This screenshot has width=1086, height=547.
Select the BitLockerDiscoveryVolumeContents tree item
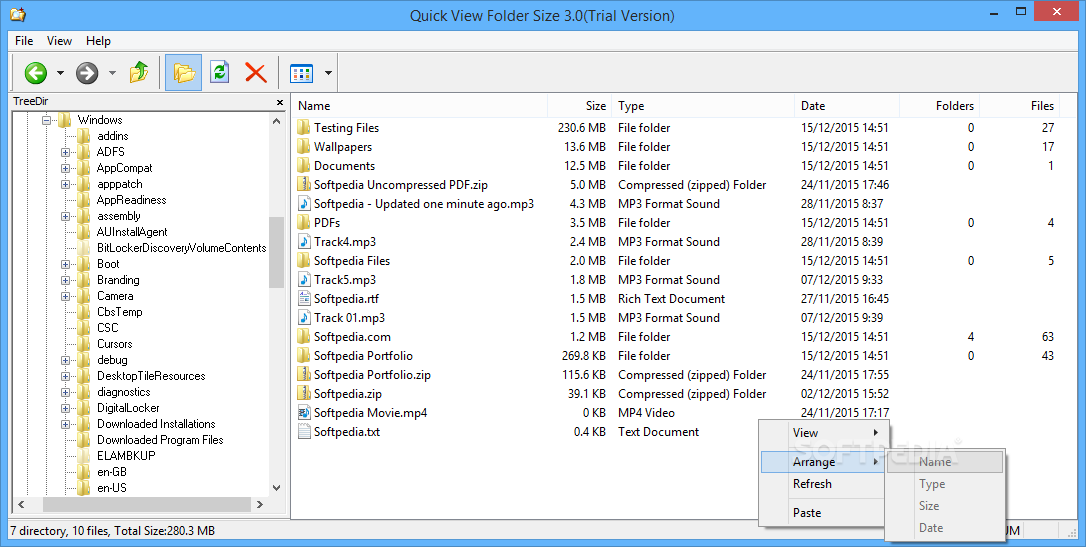click(181, 248)
